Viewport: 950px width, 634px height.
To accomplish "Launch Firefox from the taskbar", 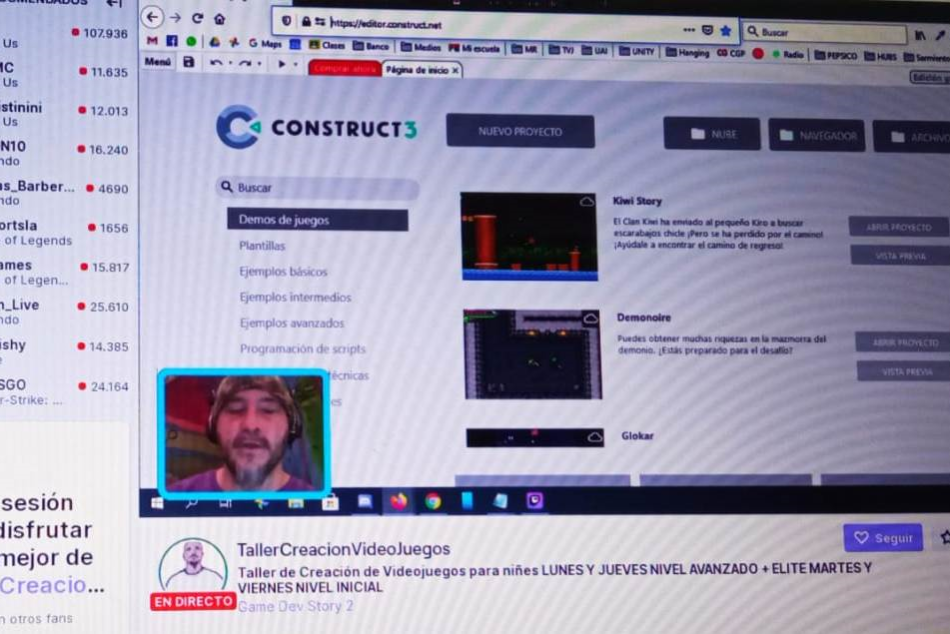I will [x=399, y=499].
